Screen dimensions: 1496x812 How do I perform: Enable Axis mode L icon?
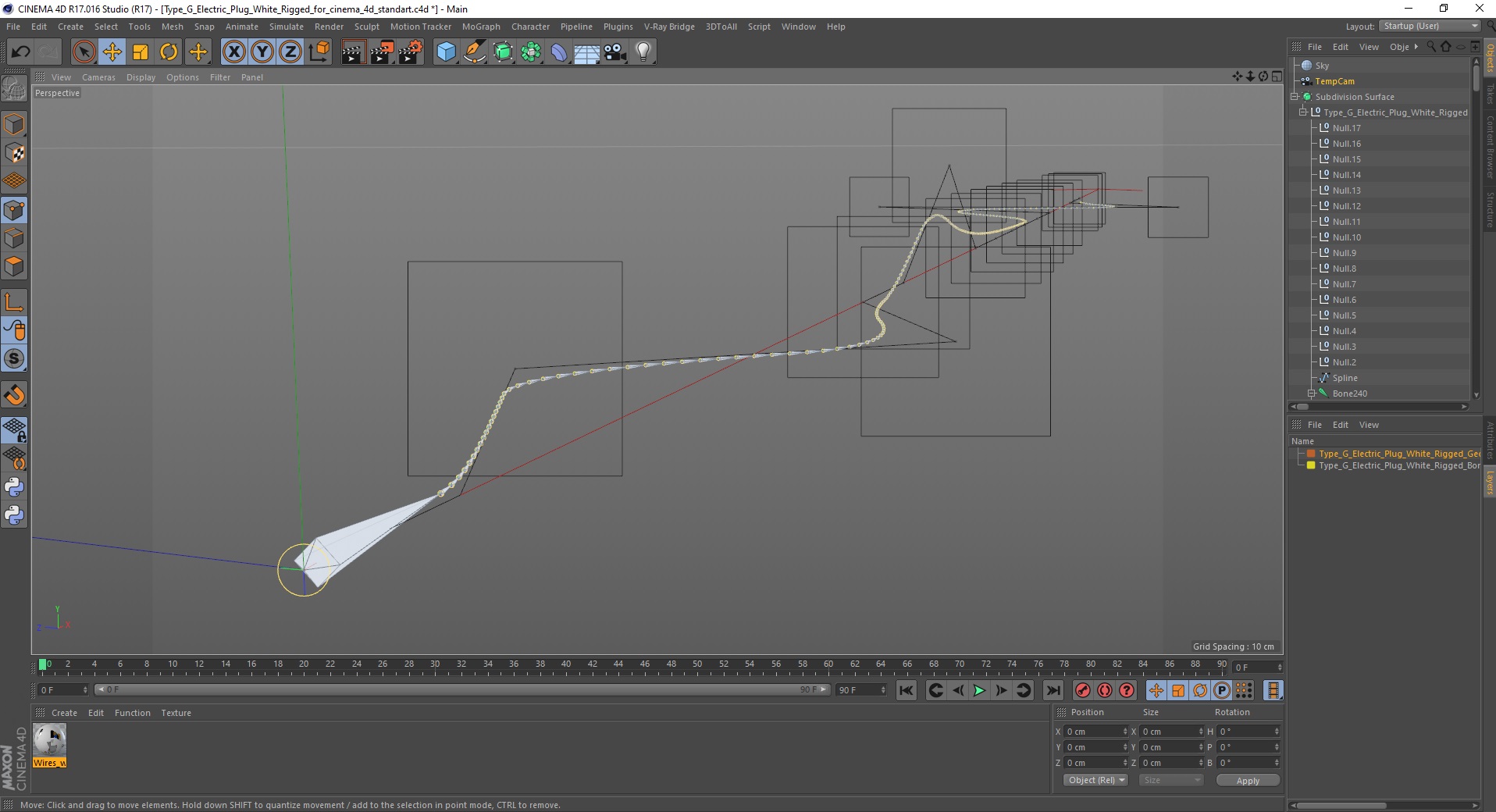14,302
